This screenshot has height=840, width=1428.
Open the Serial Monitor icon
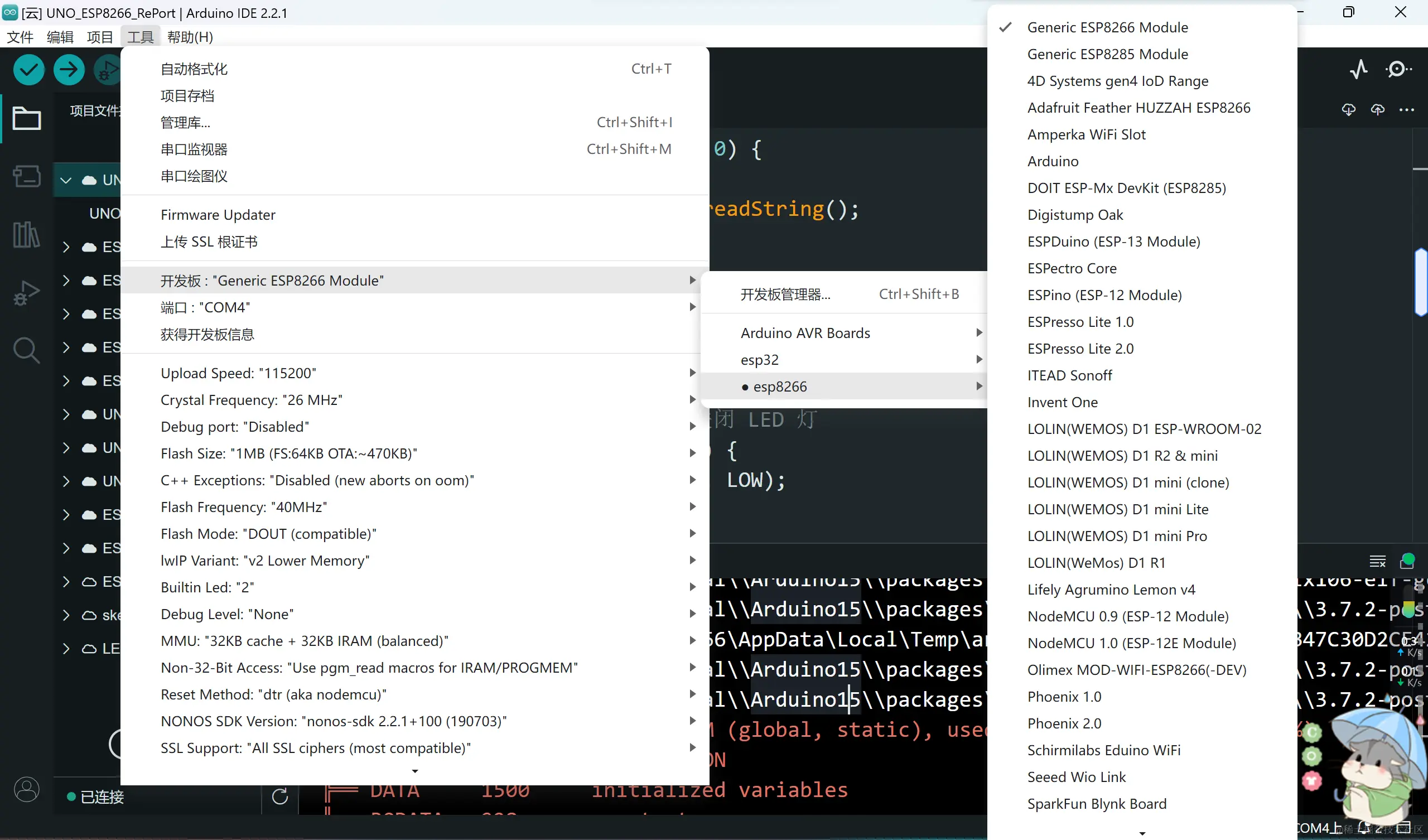pyautogui.click(x=1398, y=69)
